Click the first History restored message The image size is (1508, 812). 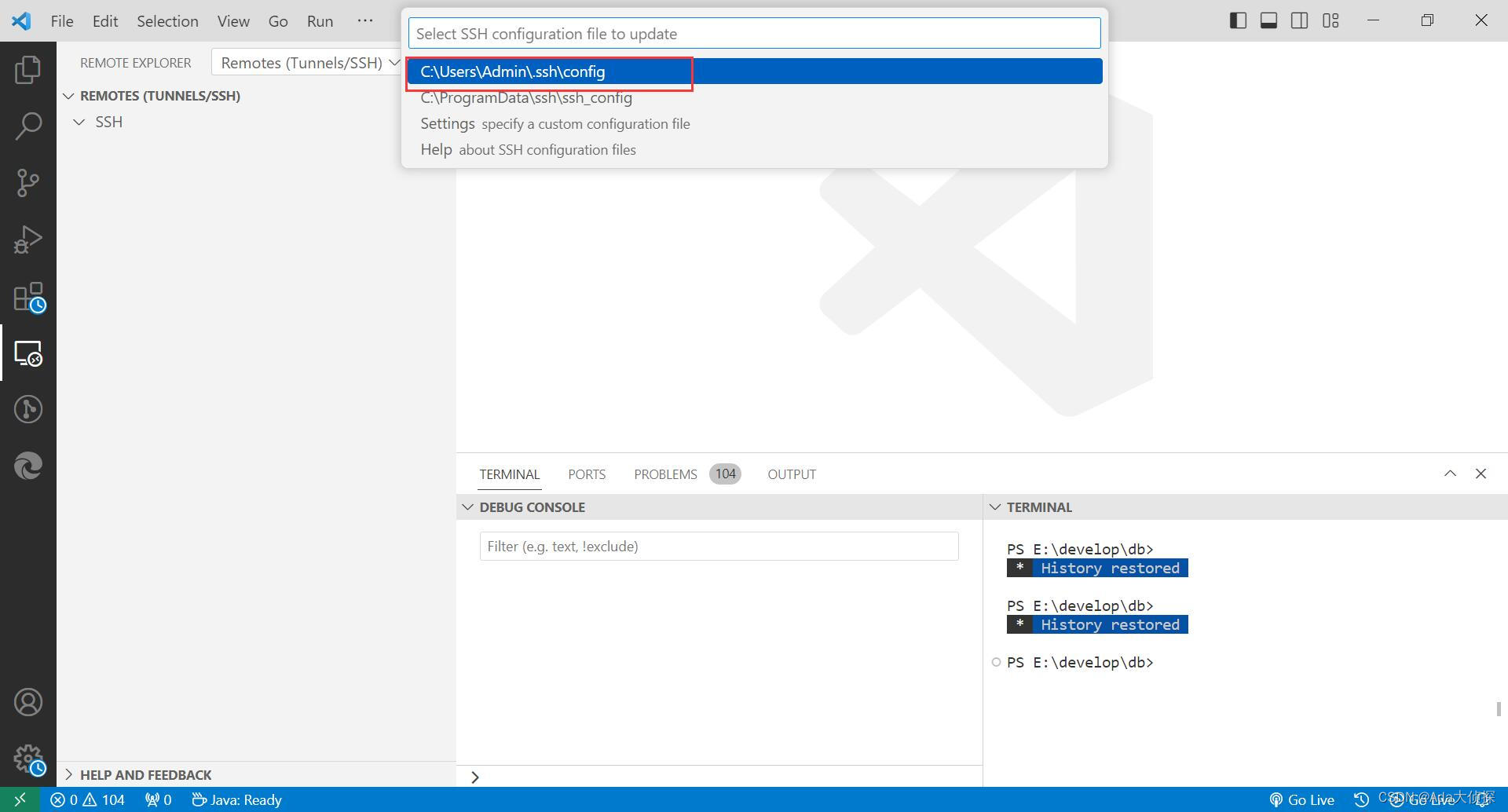click(1097, 568)
